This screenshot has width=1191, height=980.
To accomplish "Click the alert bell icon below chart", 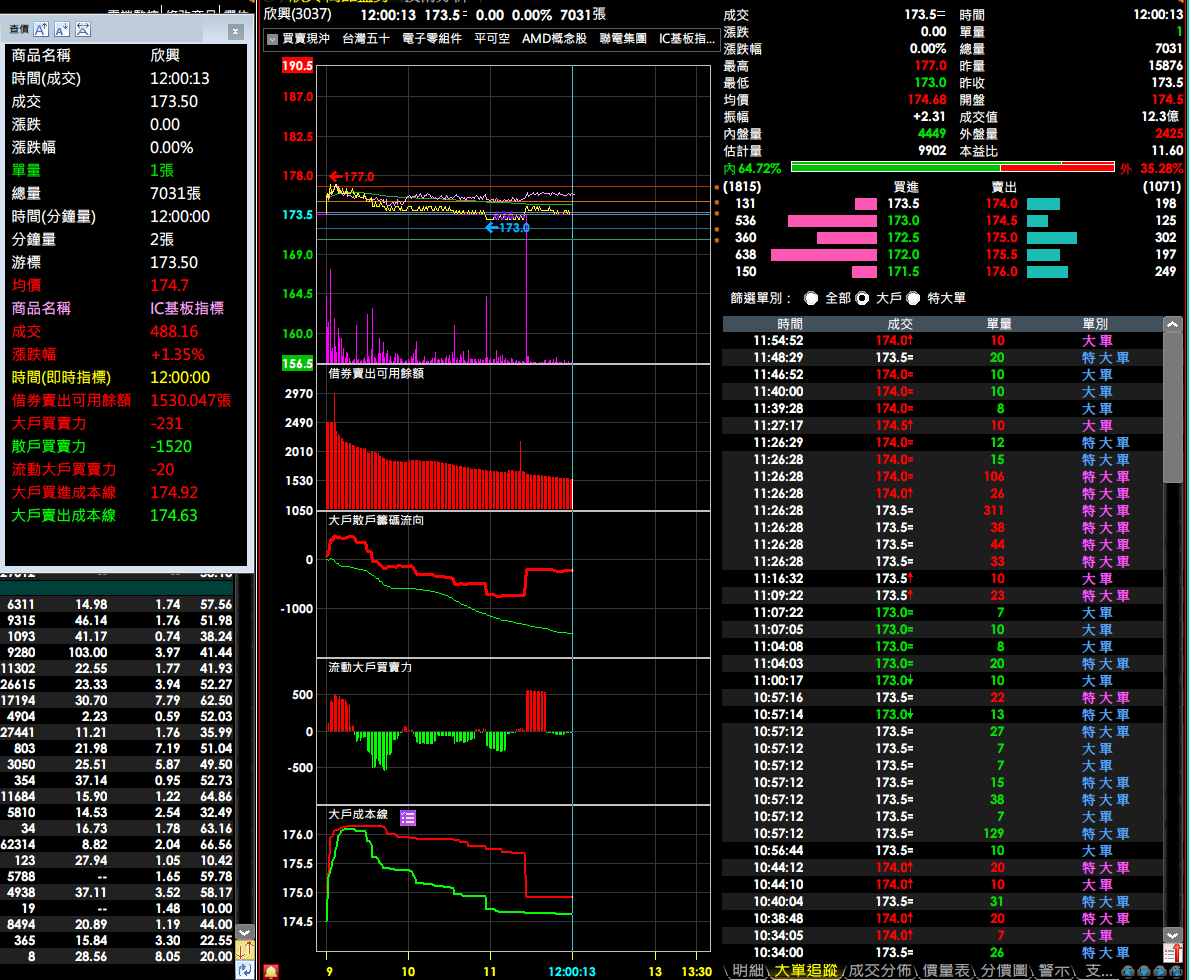I will click(x=270, y=971).
